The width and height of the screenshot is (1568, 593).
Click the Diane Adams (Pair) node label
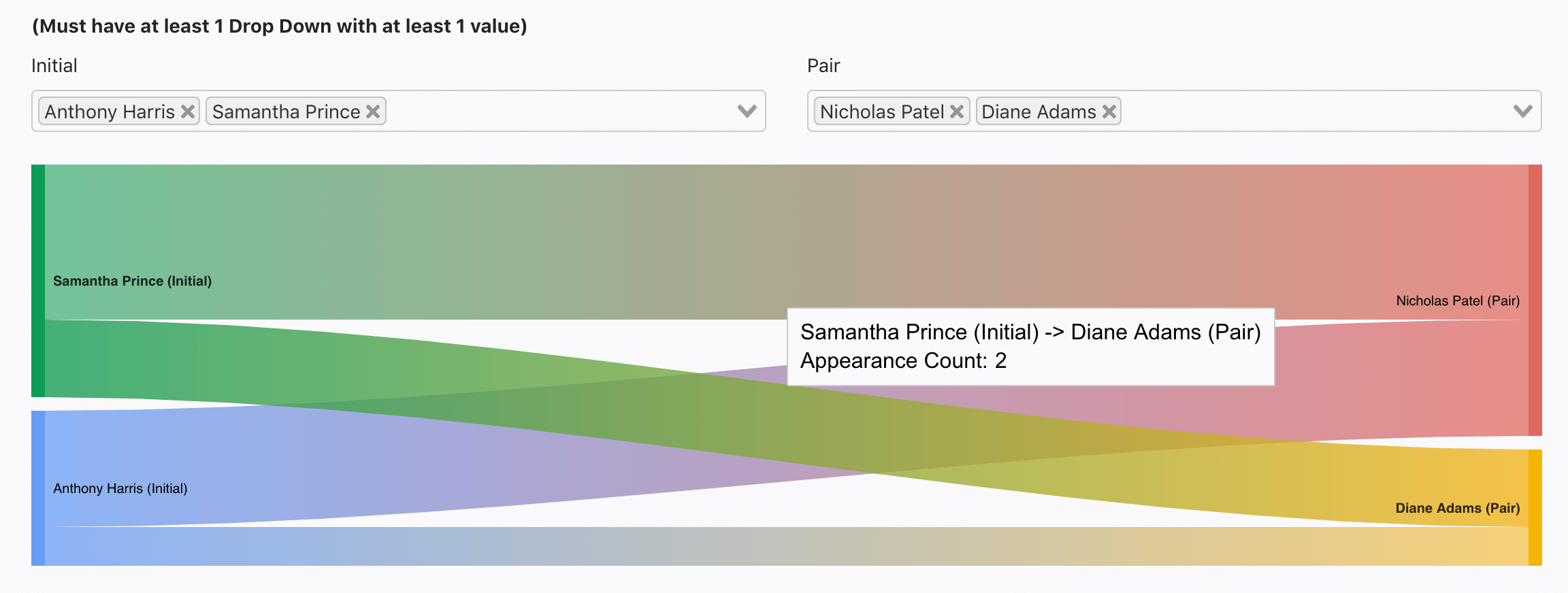[x=1457, y=508]
